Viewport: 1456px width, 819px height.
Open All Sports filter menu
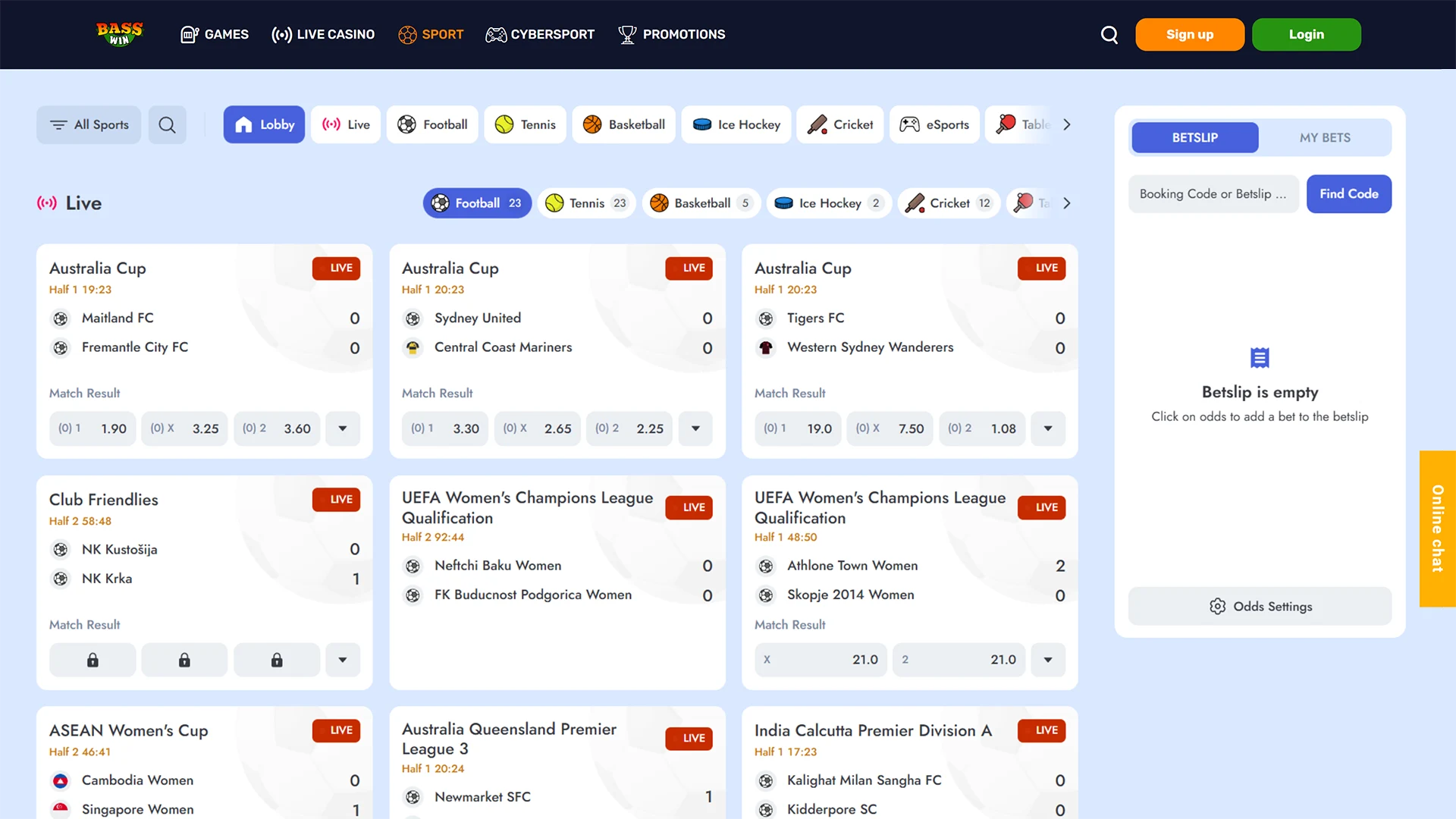pyautogui.click(x=89, y=125)
